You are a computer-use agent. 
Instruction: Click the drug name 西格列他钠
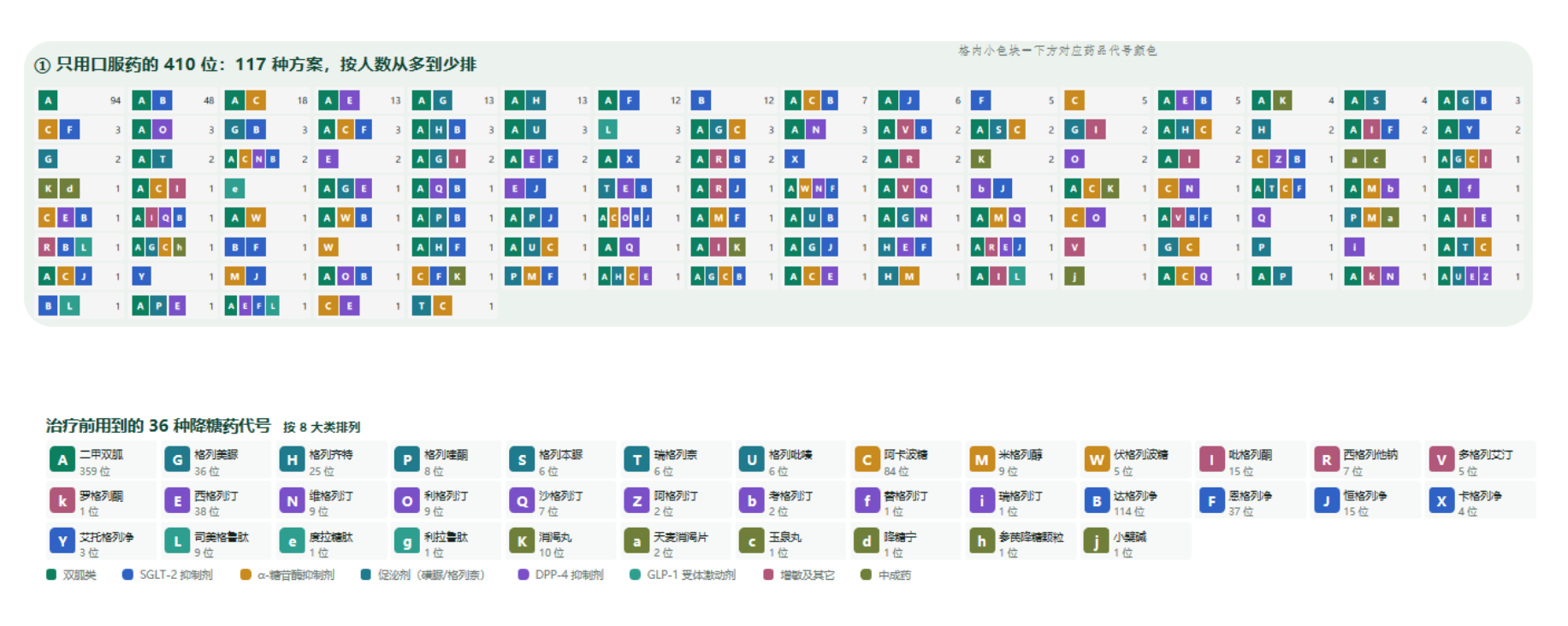(x=1370, y=455)
